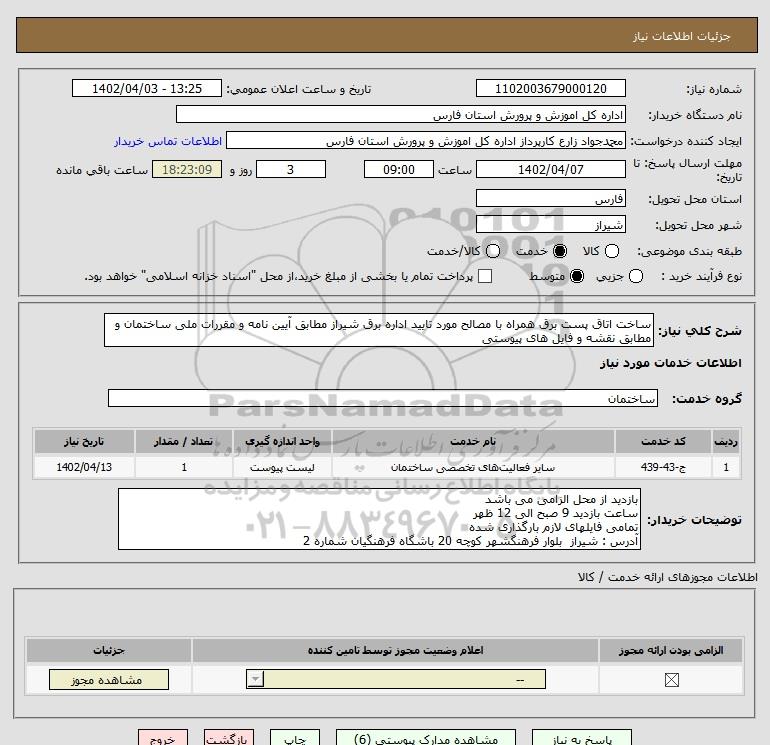
Task: Click the پاسخ به نیاز button
Action: [x=581, y=738]
